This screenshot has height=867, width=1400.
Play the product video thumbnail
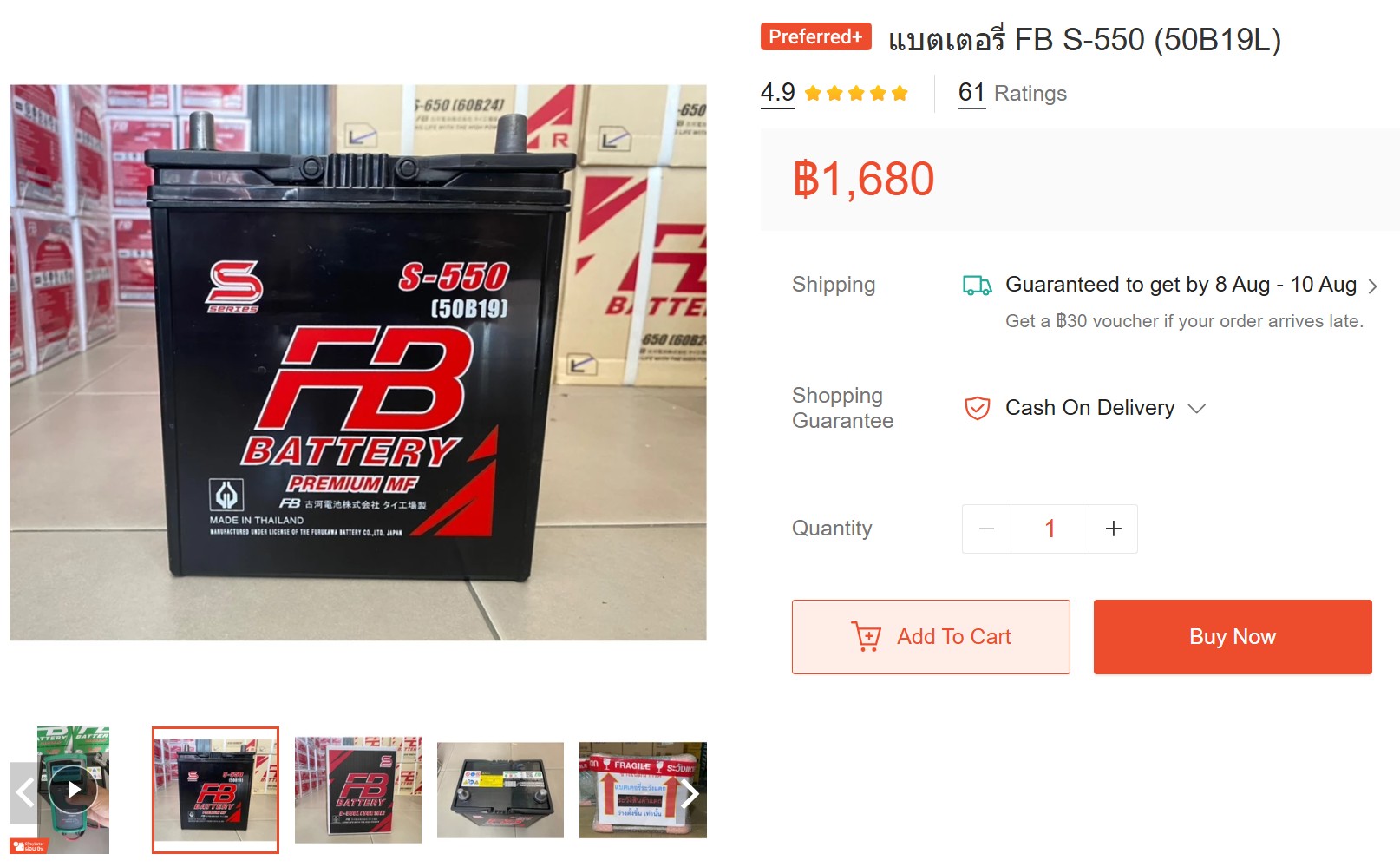73,790
